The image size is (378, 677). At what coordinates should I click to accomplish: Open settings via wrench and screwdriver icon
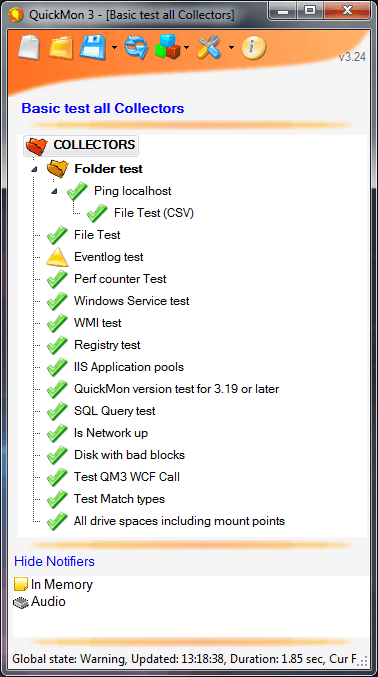(210, 47)
